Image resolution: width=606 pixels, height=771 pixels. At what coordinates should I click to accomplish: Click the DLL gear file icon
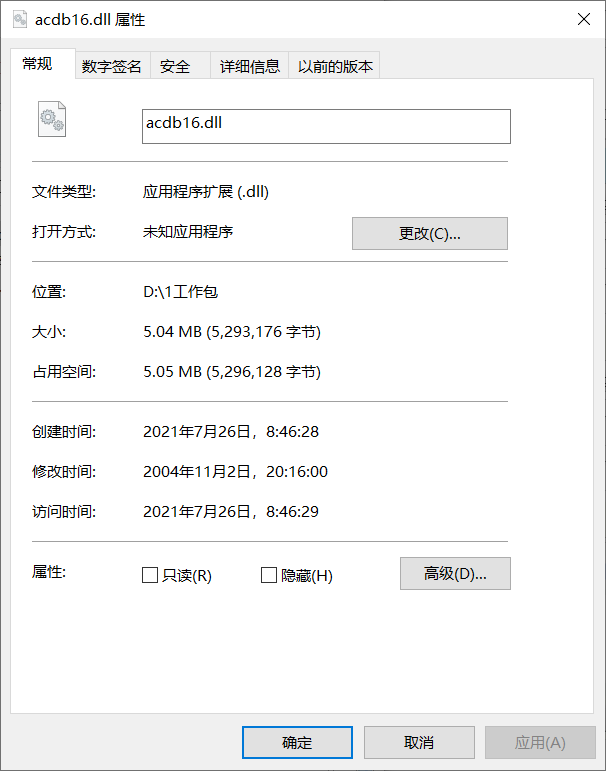(x=52, y=120)
